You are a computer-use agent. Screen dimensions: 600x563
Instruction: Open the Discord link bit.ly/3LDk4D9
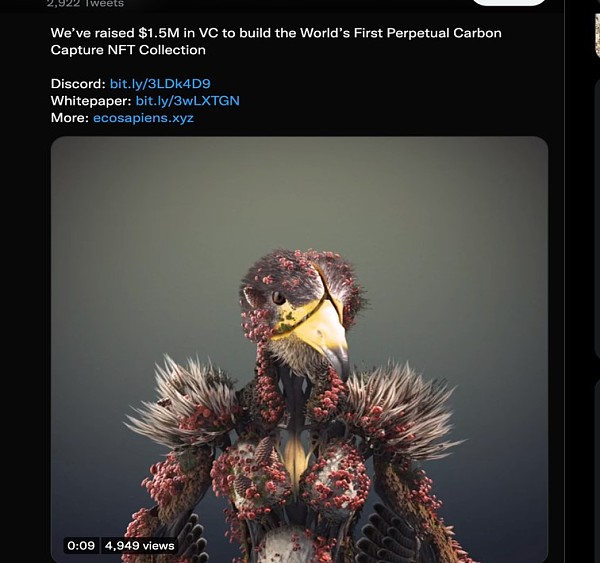pos(160,84)
